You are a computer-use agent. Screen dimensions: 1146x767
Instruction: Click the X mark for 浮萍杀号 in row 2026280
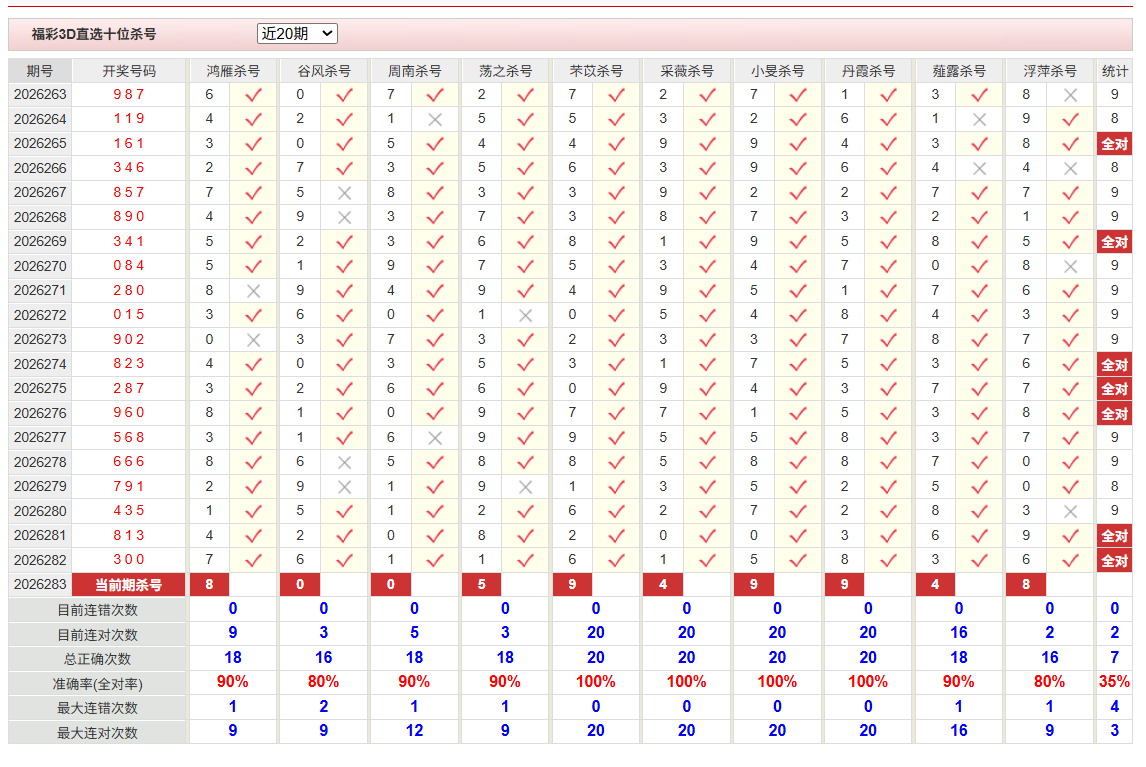pyautogui.click(x=1070, y=511)
